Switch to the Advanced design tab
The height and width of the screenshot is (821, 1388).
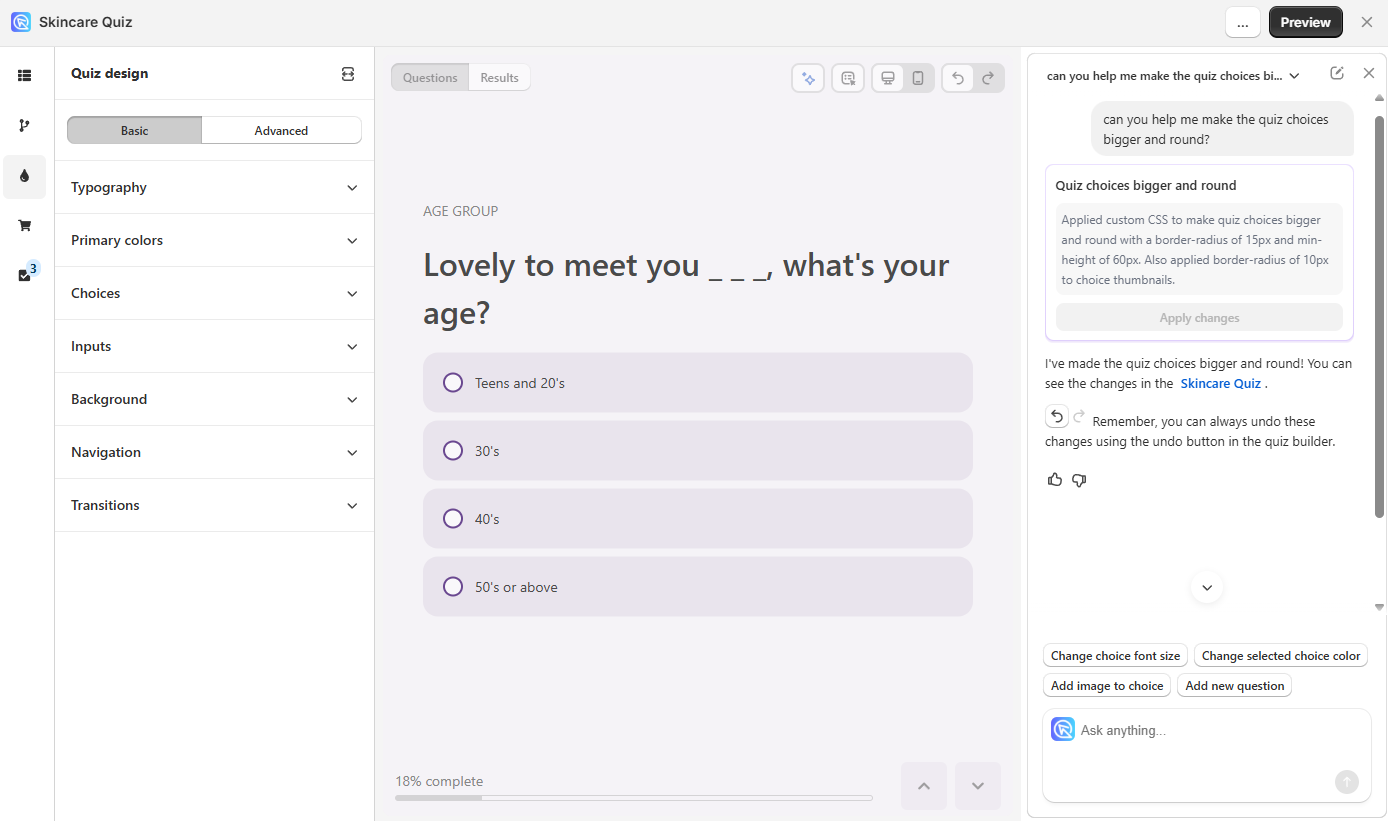click(x=281, y=131)
